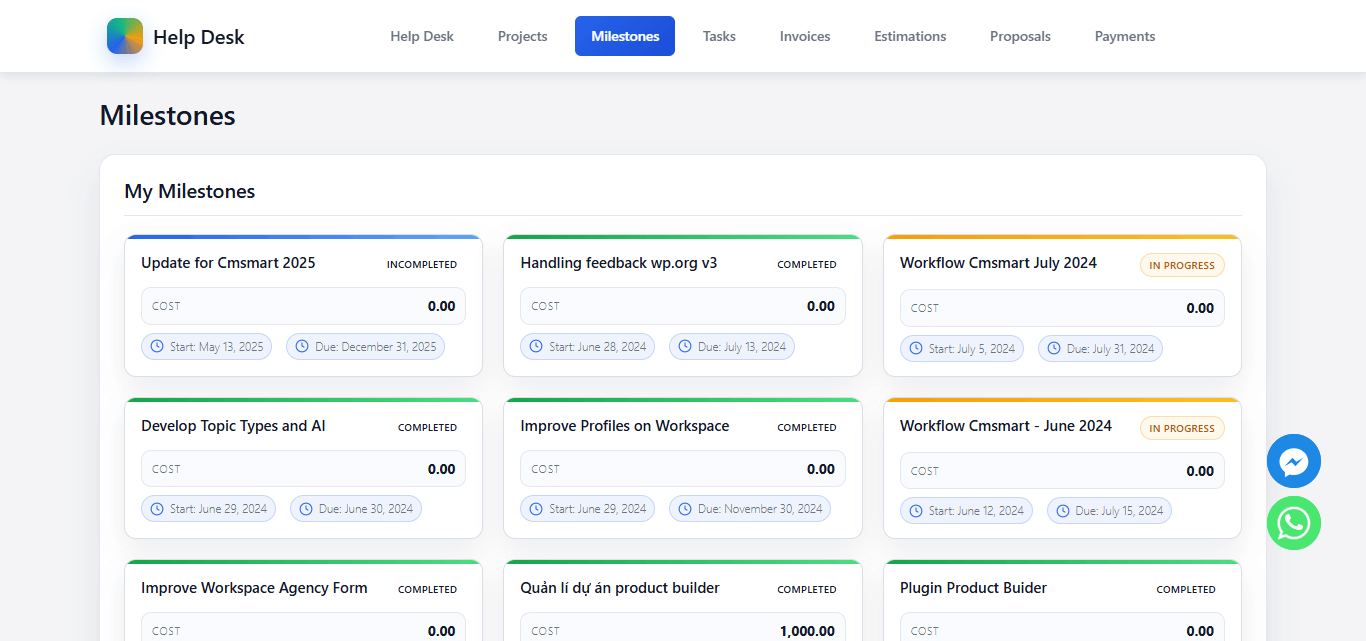Open the Messenger chat bubble

point(1293,461)
